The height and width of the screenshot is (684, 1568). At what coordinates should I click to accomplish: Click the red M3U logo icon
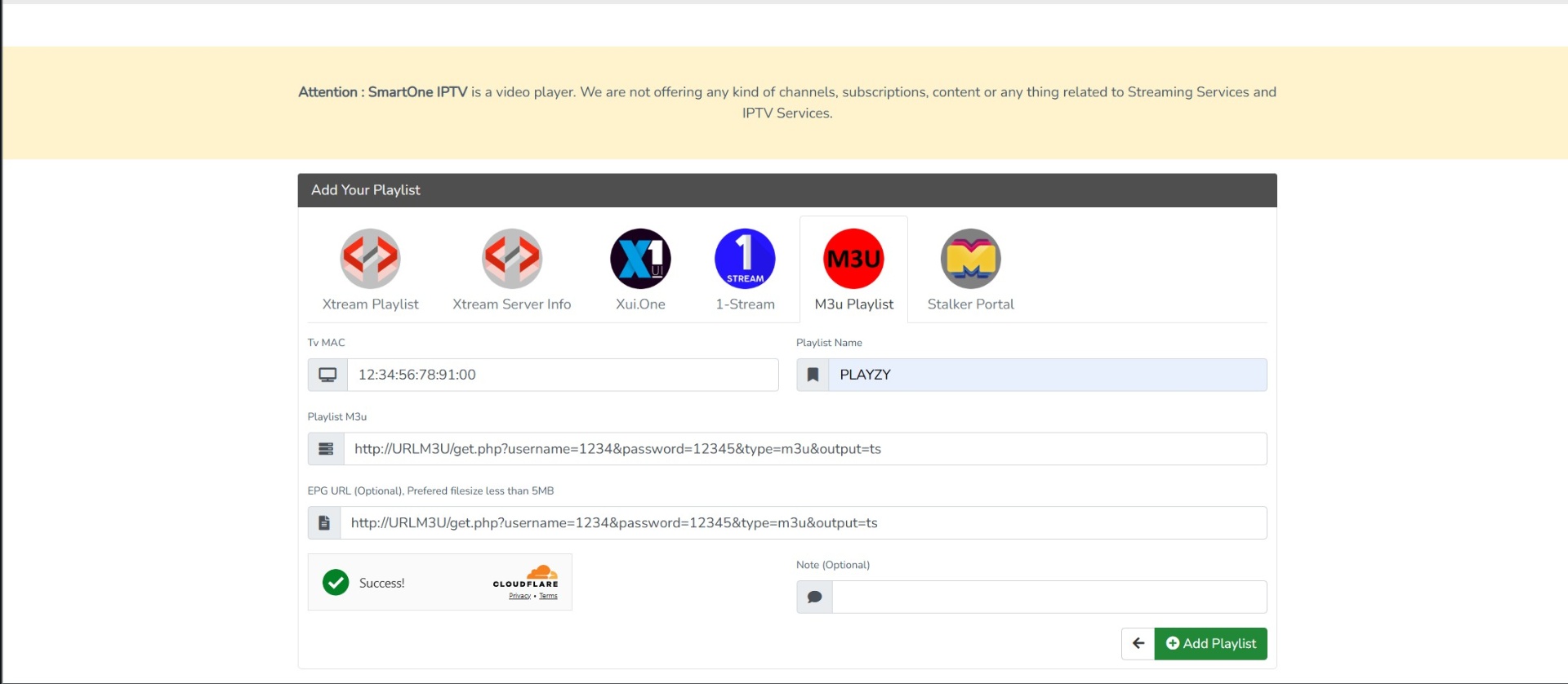pos(854,258)
